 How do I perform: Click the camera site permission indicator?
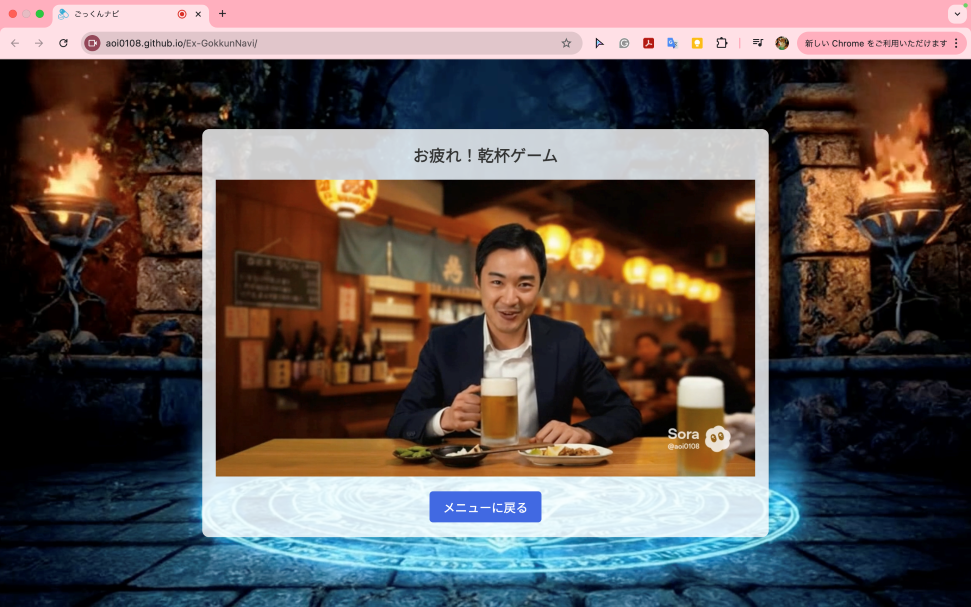point(93,43)
